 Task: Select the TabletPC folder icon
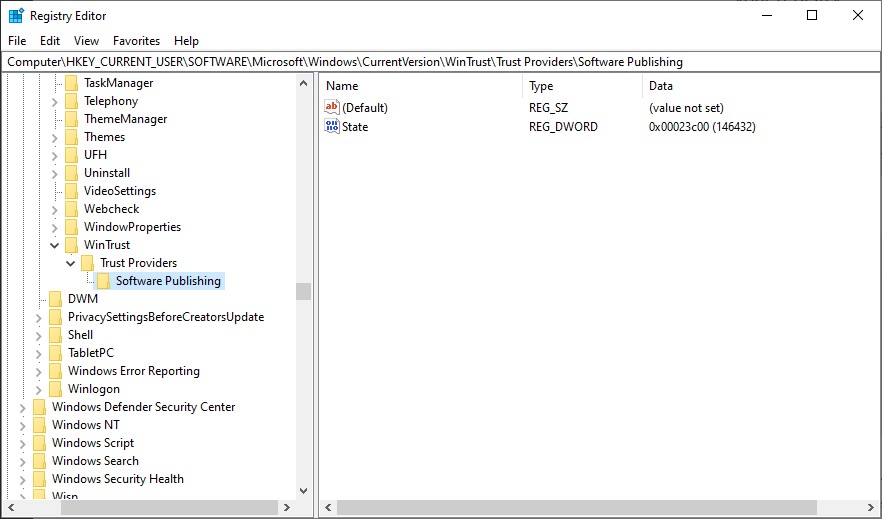click(x=55, y=353)
